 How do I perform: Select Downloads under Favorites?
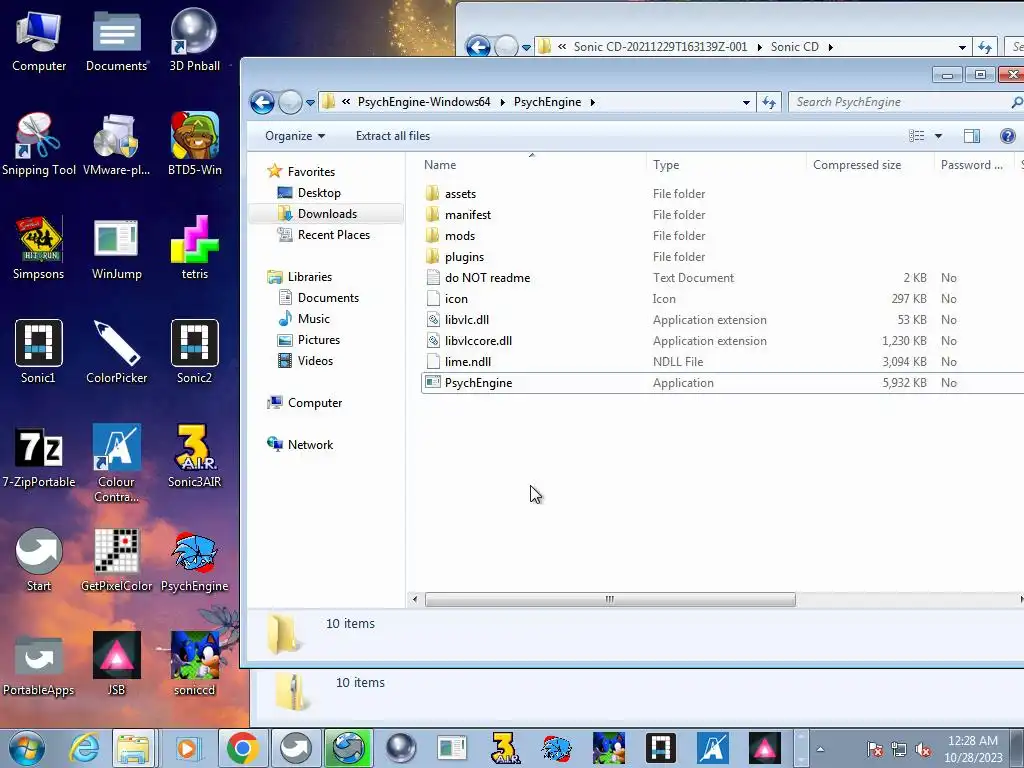click(x=327, y=214)
